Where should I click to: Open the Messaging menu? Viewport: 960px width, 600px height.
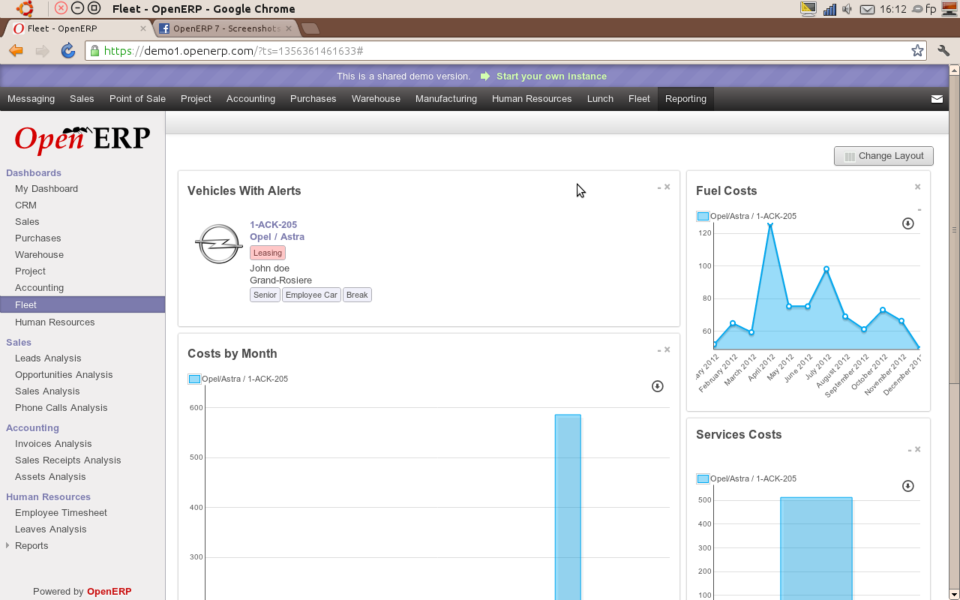click(31, 99)
